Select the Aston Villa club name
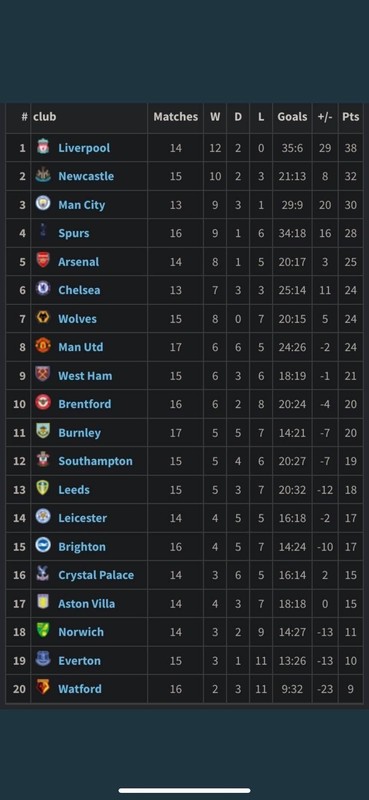Image resolution: width=369 pixels, height=800 pixels. [86, 604]
